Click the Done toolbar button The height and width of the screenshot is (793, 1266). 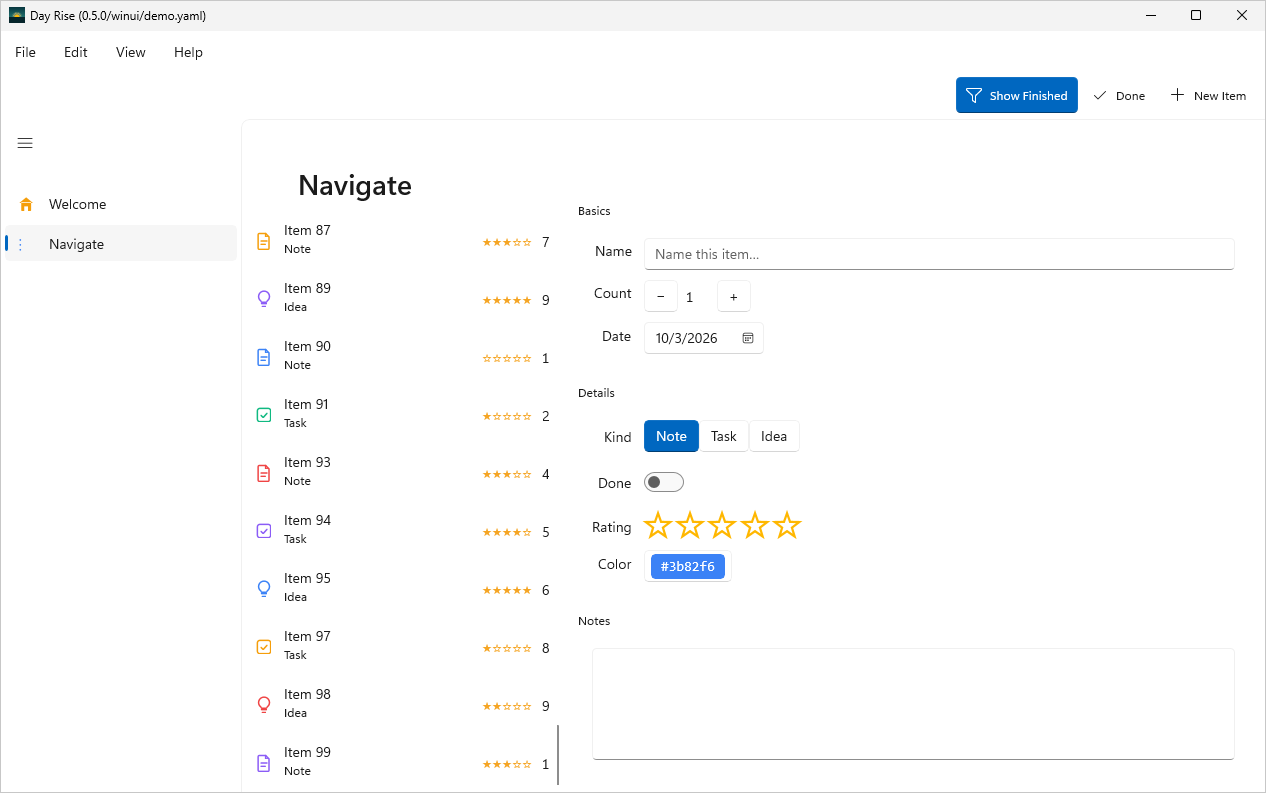1119,95
